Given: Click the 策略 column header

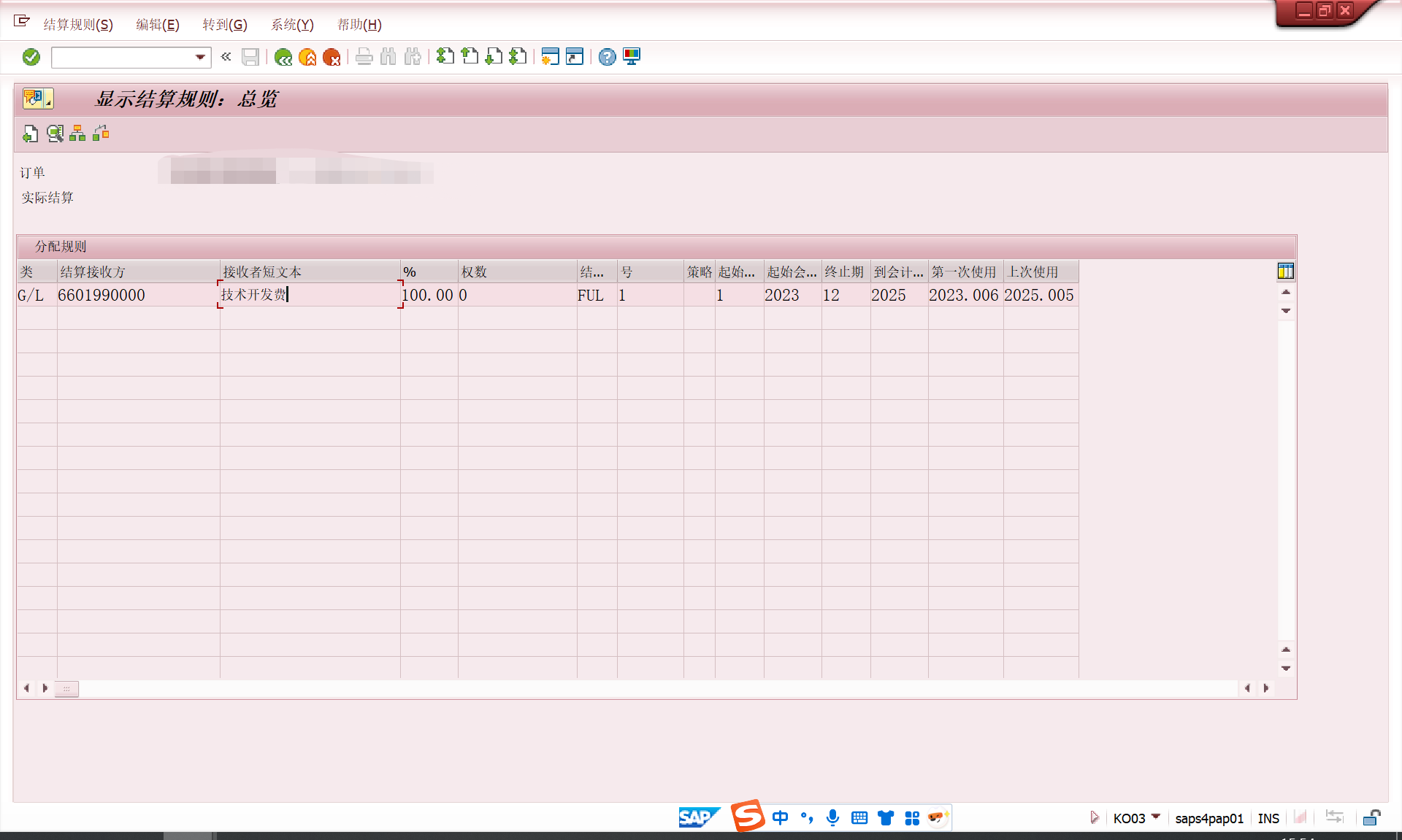Looking at the screenshot, I should (699, 271).
